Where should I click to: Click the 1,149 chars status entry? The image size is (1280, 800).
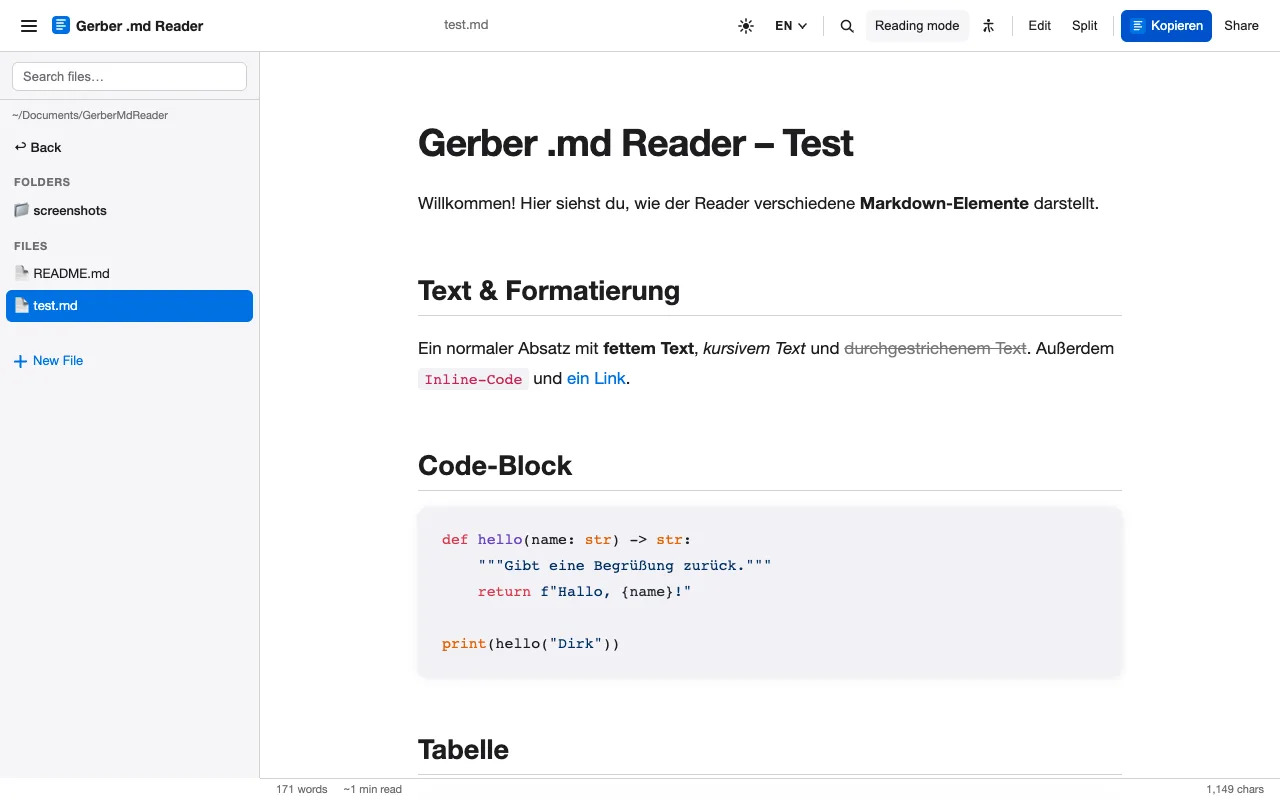tap(1235, 789)
